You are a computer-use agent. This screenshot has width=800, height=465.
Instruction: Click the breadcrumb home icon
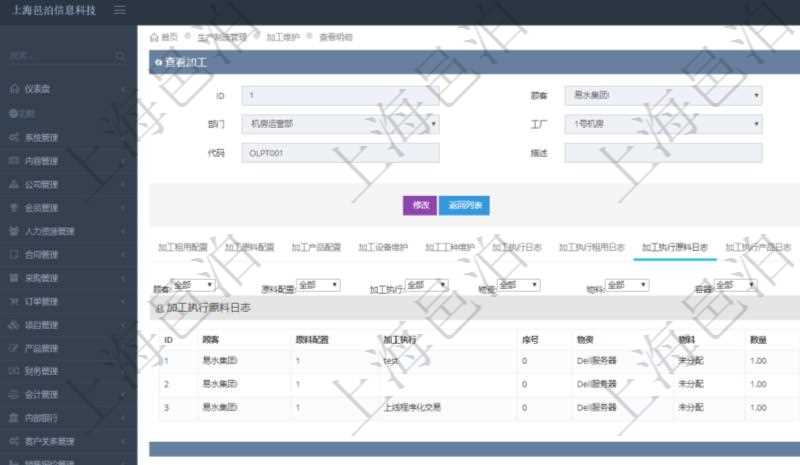click(154, 37)
